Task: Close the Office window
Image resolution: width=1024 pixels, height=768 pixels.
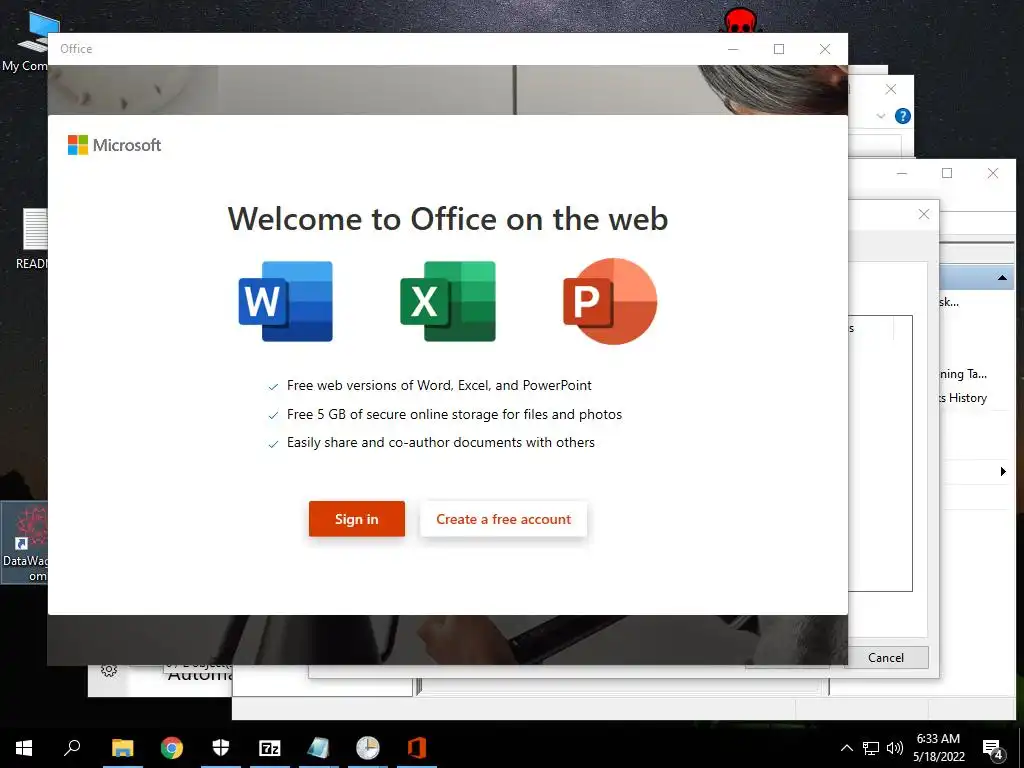Action: (x=825, y=49)
